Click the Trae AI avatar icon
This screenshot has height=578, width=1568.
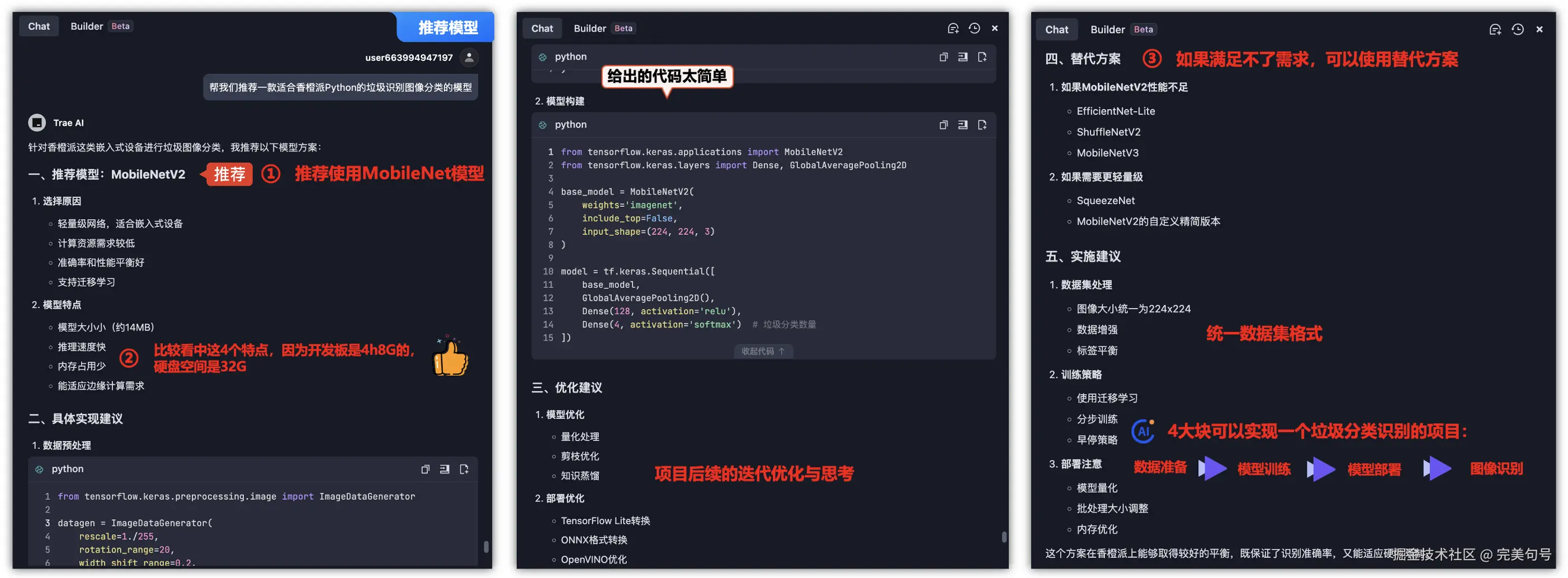point(37,122)
